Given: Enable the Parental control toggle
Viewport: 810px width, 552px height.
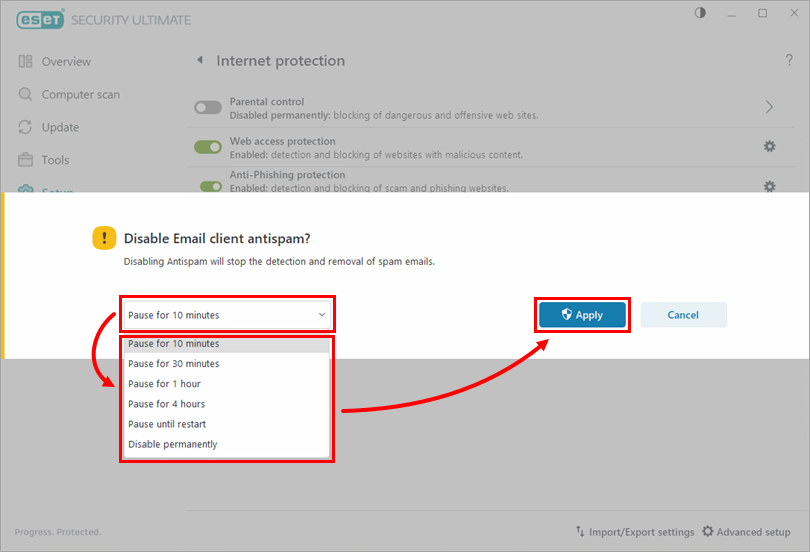Looking at the screenshot, I should tap(208, 108).
